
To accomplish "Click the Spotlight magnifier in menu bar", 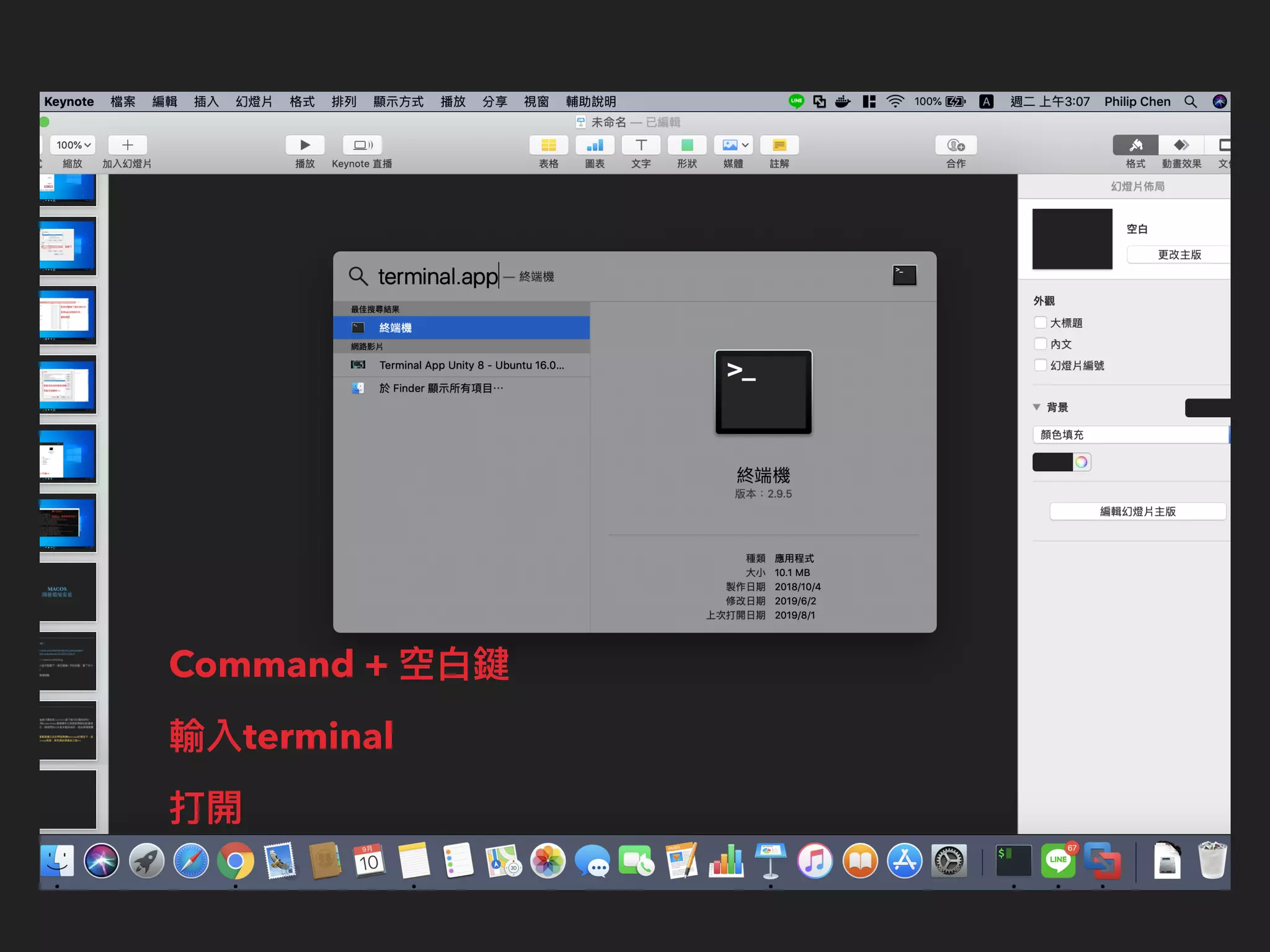I will 1190,102.
